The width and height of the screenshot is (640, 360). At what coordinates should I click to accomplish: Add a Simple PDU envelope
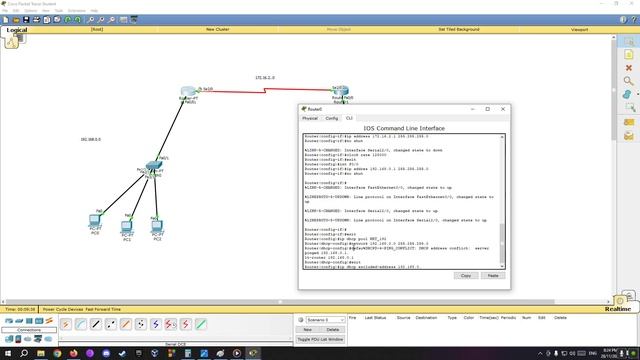coord(629,122)
